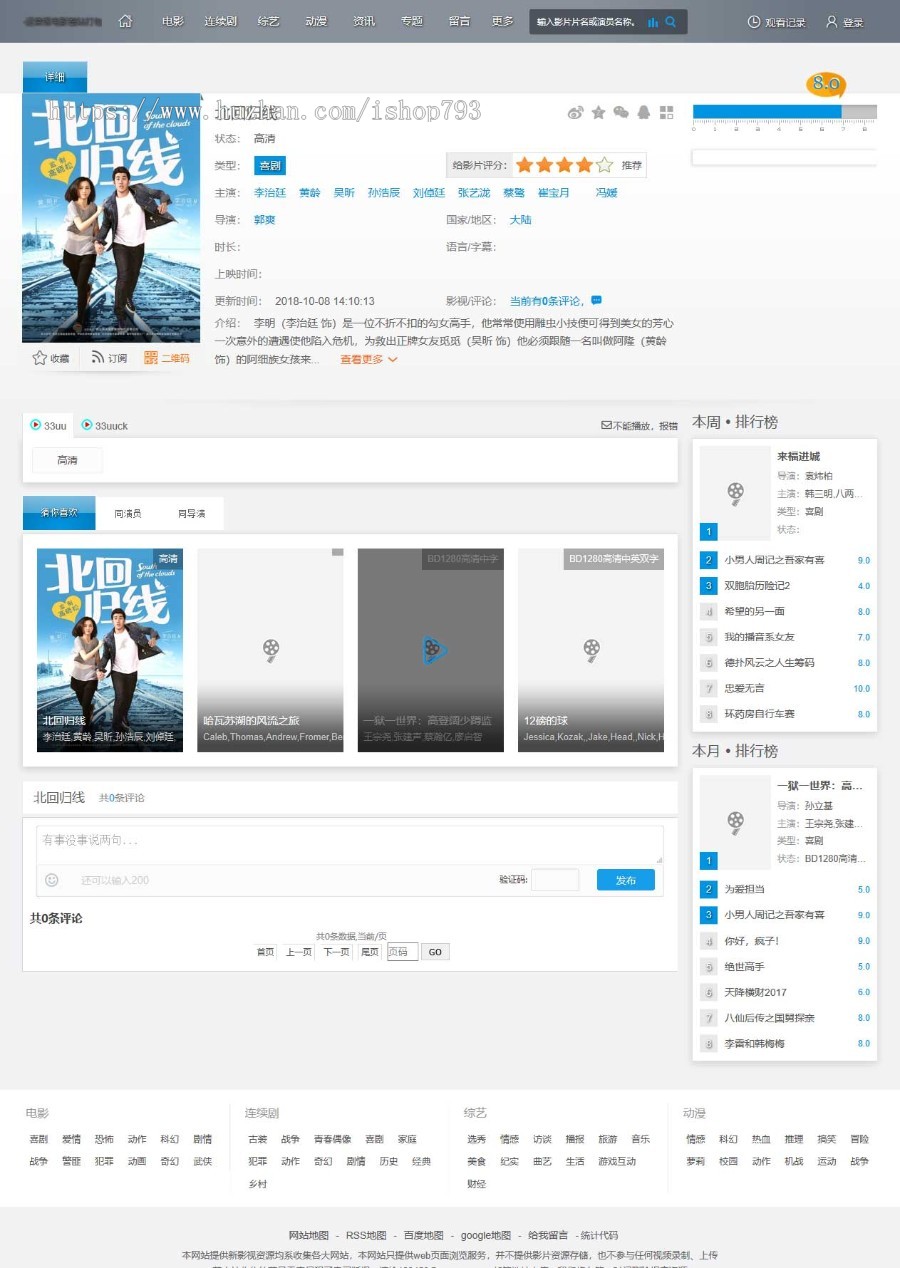Open monthly rank 为爱担当
The height and width of the screenshot is (1268, 900).
[x=744, y=889]
